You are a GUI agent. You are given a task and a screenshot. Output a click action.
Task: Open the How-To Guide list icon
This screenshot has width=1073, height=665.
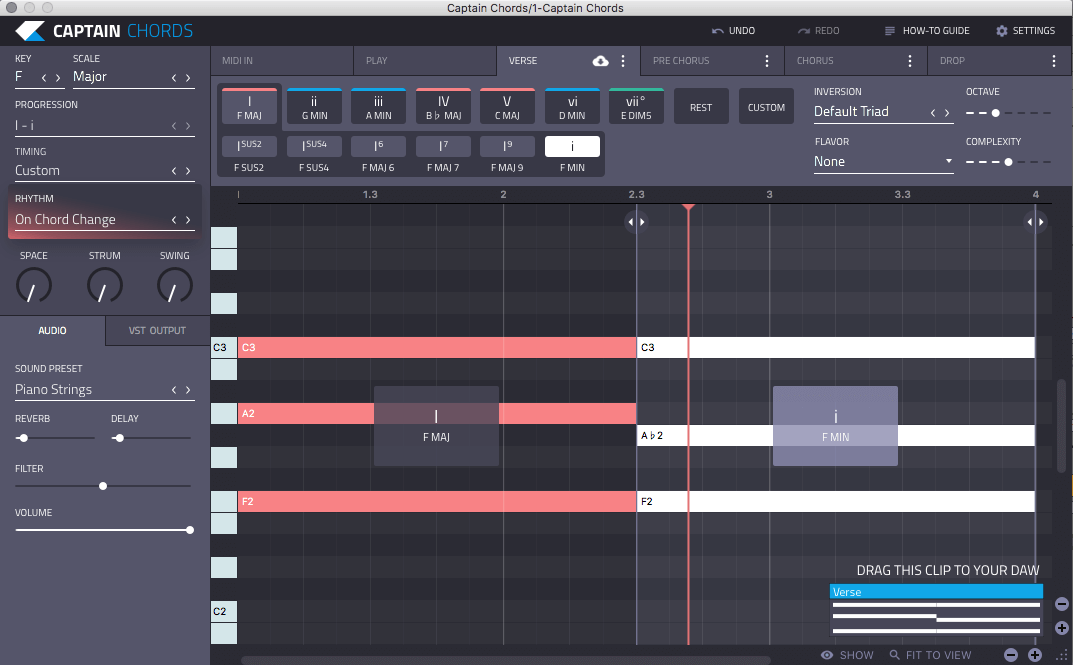tap(890, 31)
